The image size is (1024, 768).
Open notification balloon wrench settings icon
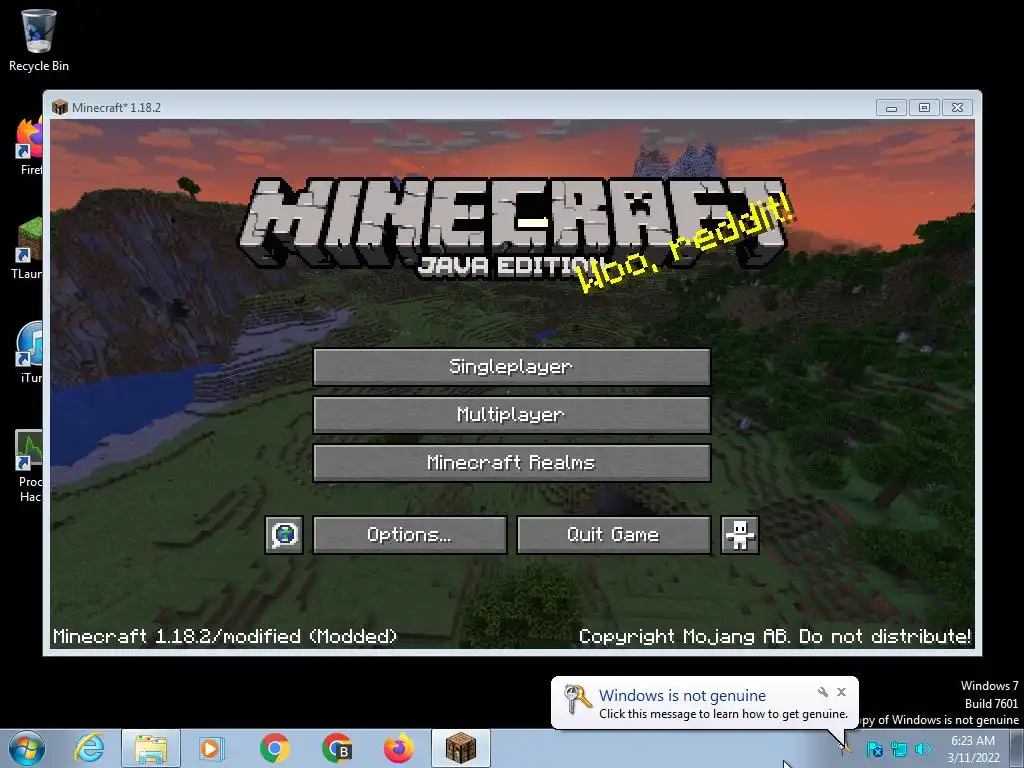[823, 692]
